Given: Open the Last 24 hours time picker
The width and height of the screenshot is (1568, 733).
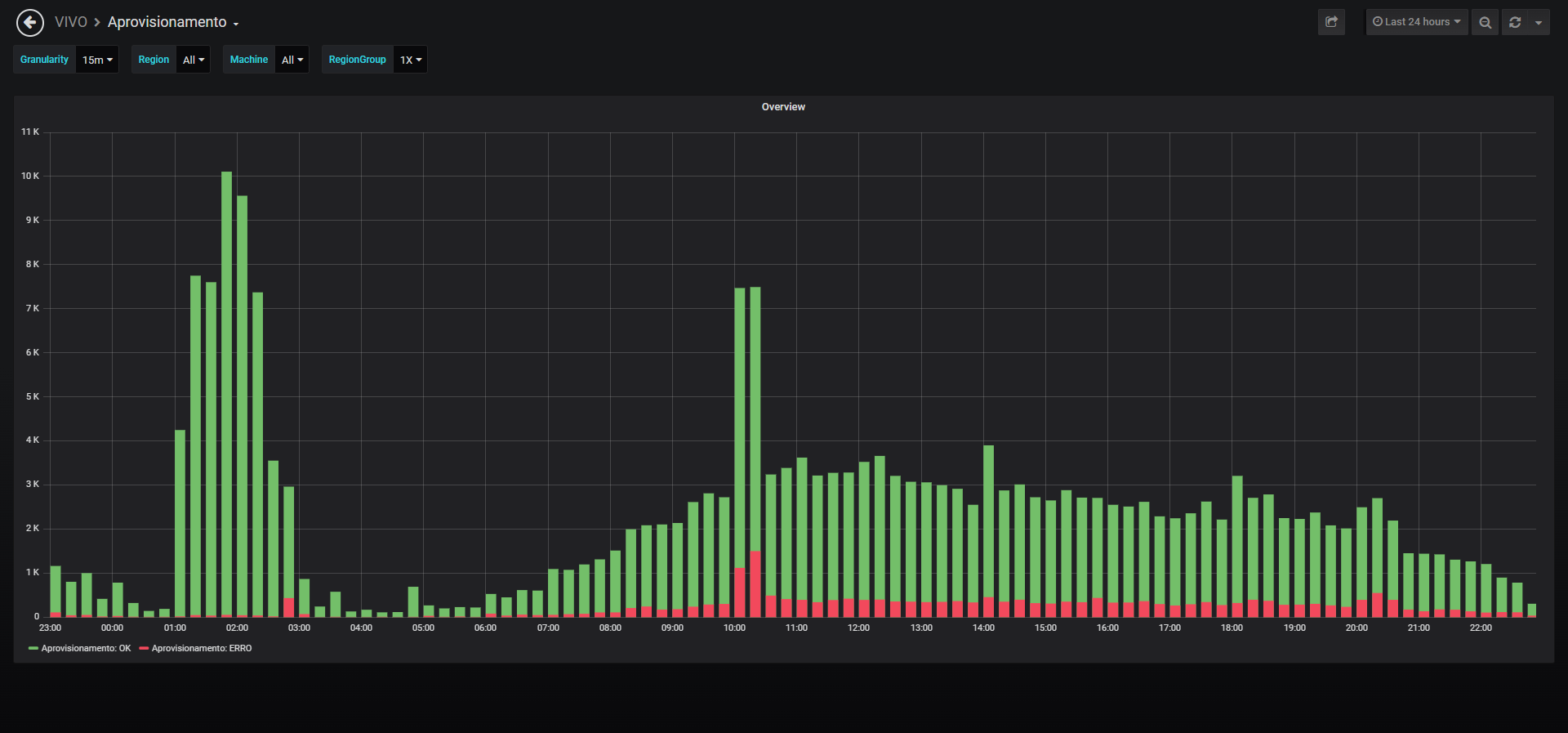Looking at the screenshot, I should [x=1417, y=22].
